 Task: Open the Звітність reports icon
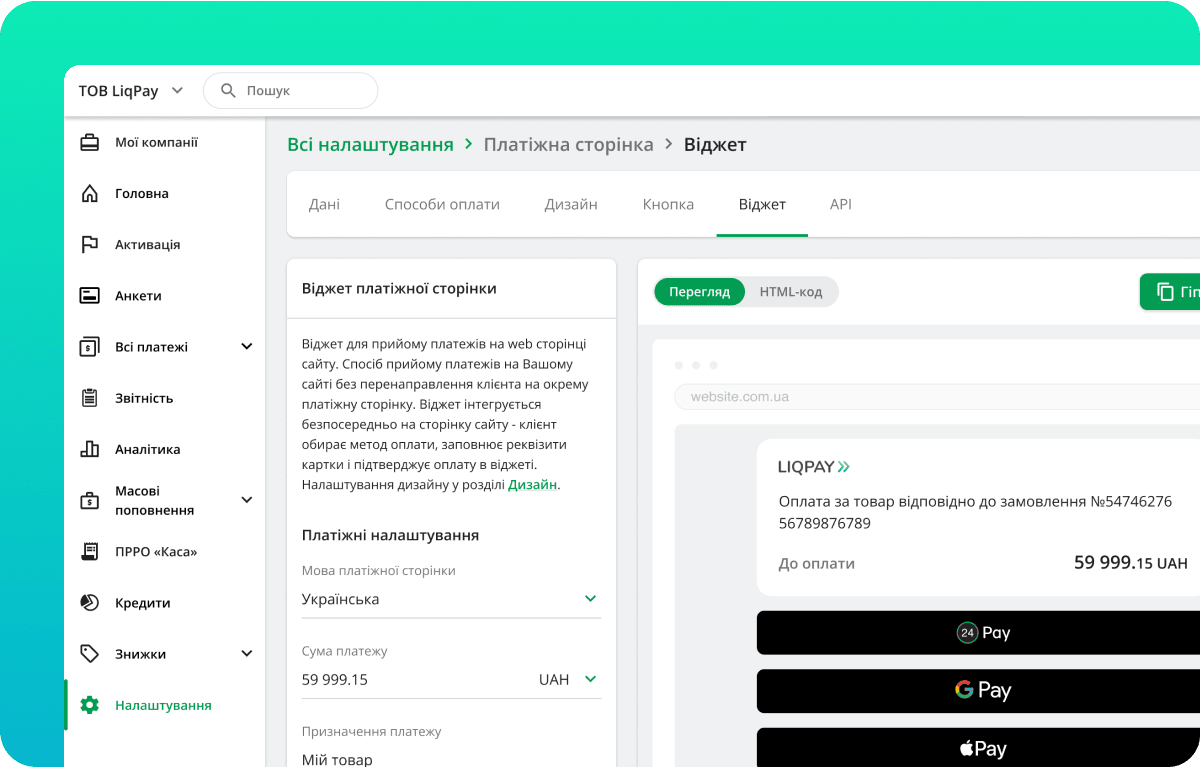90,397
